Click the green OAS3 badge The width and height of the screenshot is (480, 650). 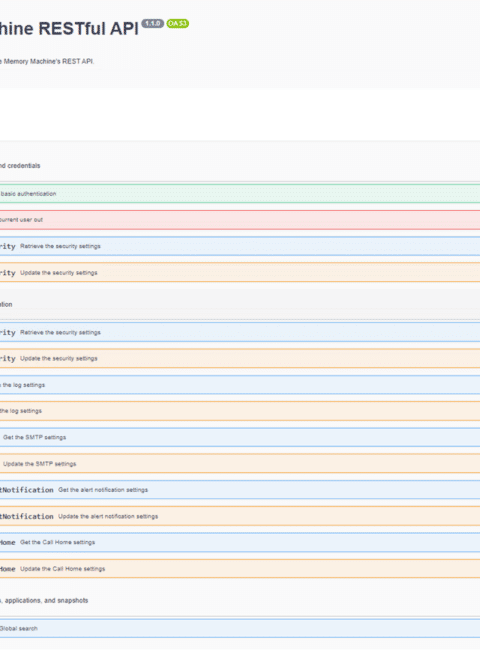tap(178, 24)
